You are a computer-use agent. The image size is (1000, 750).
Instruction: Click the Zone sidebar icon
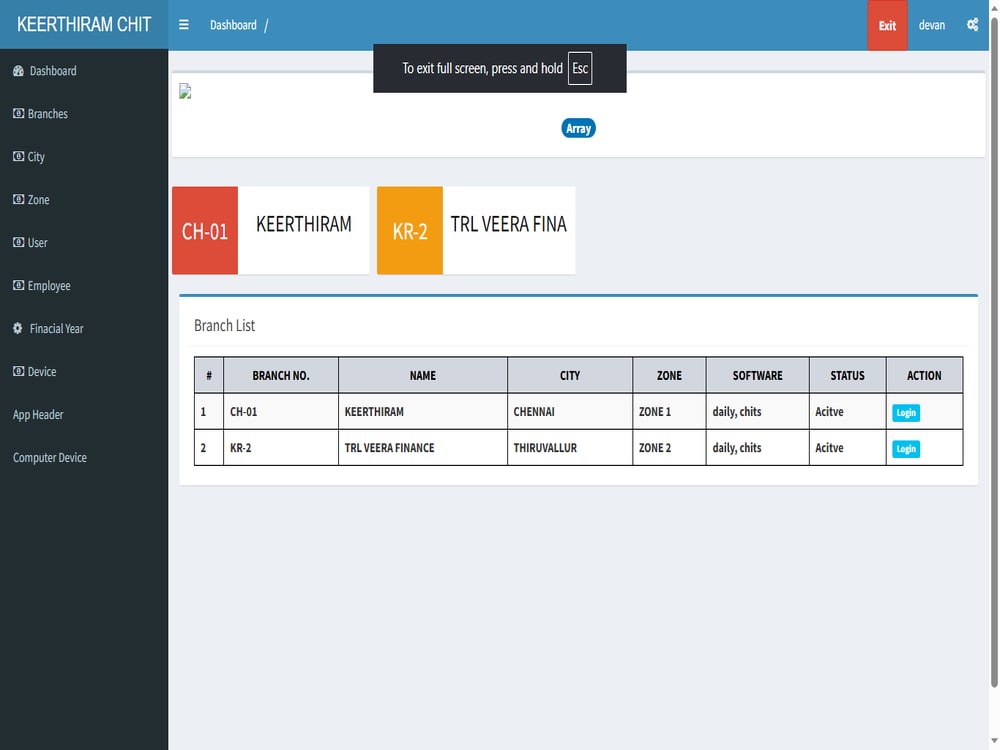coord(18,199)
